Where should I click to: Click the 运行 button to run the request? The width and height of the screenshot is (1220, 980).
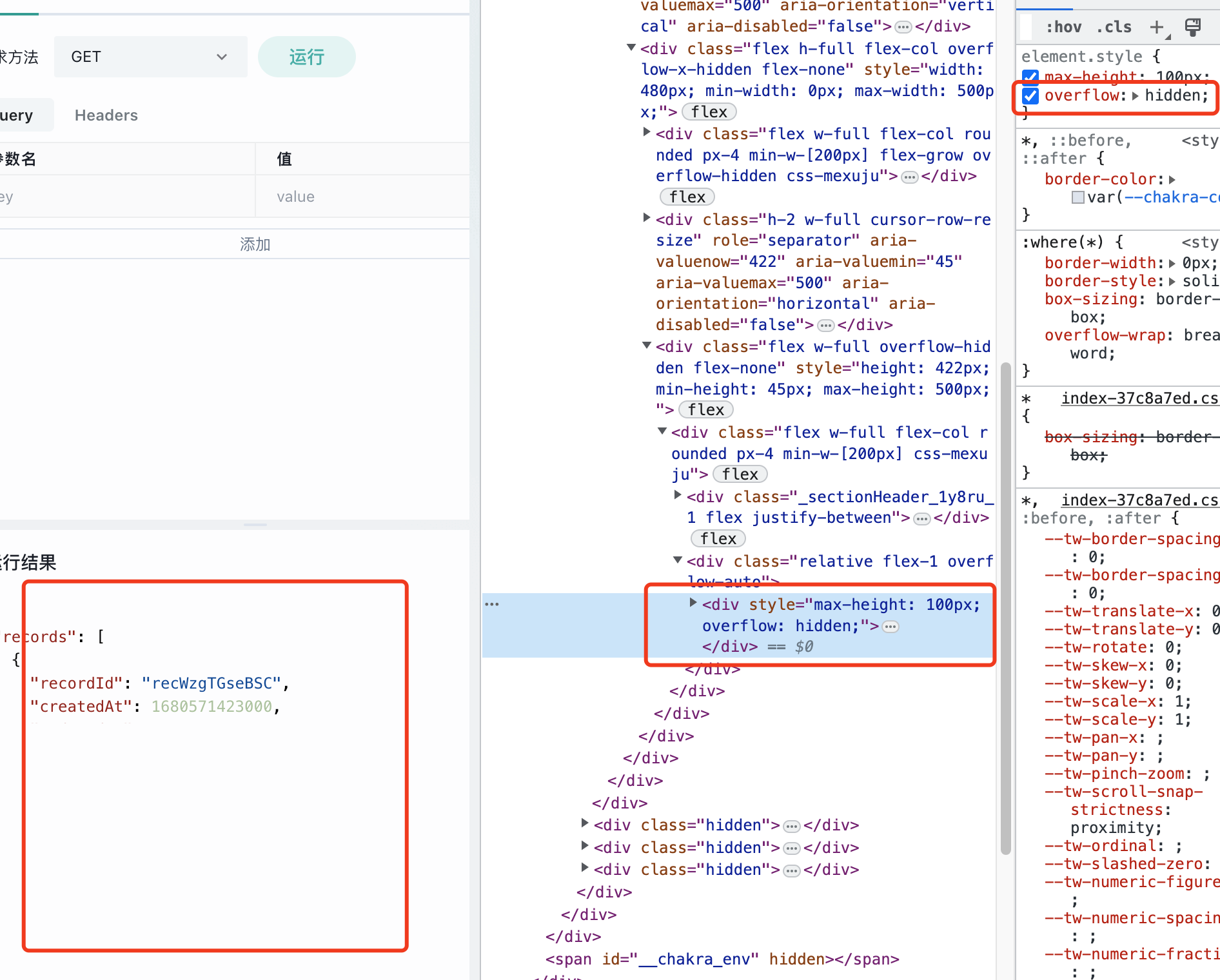pos(306,57)
